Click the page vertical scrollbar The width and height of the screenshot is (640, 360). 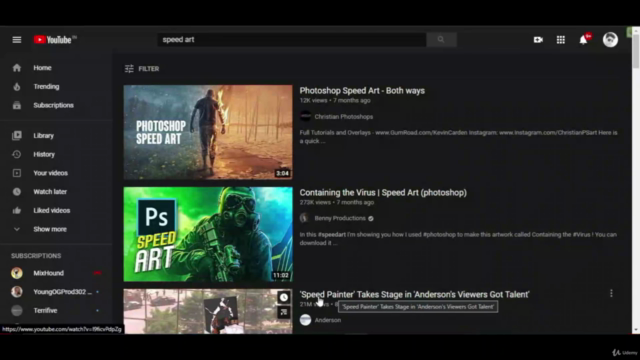coord(636,180)
